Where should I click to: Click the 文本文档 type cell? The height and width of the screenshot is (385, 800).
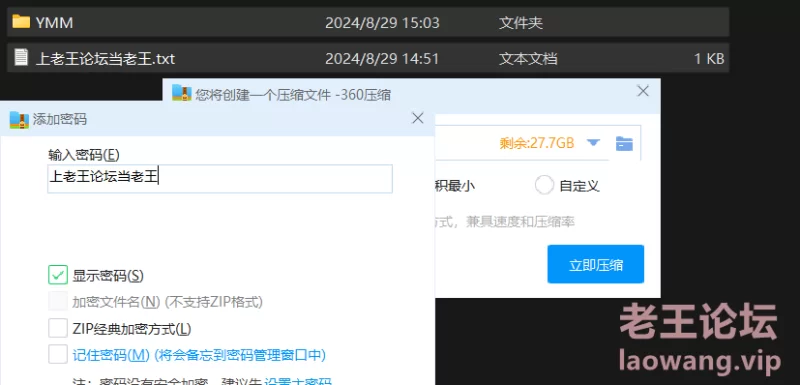click(x=528, y=59)
